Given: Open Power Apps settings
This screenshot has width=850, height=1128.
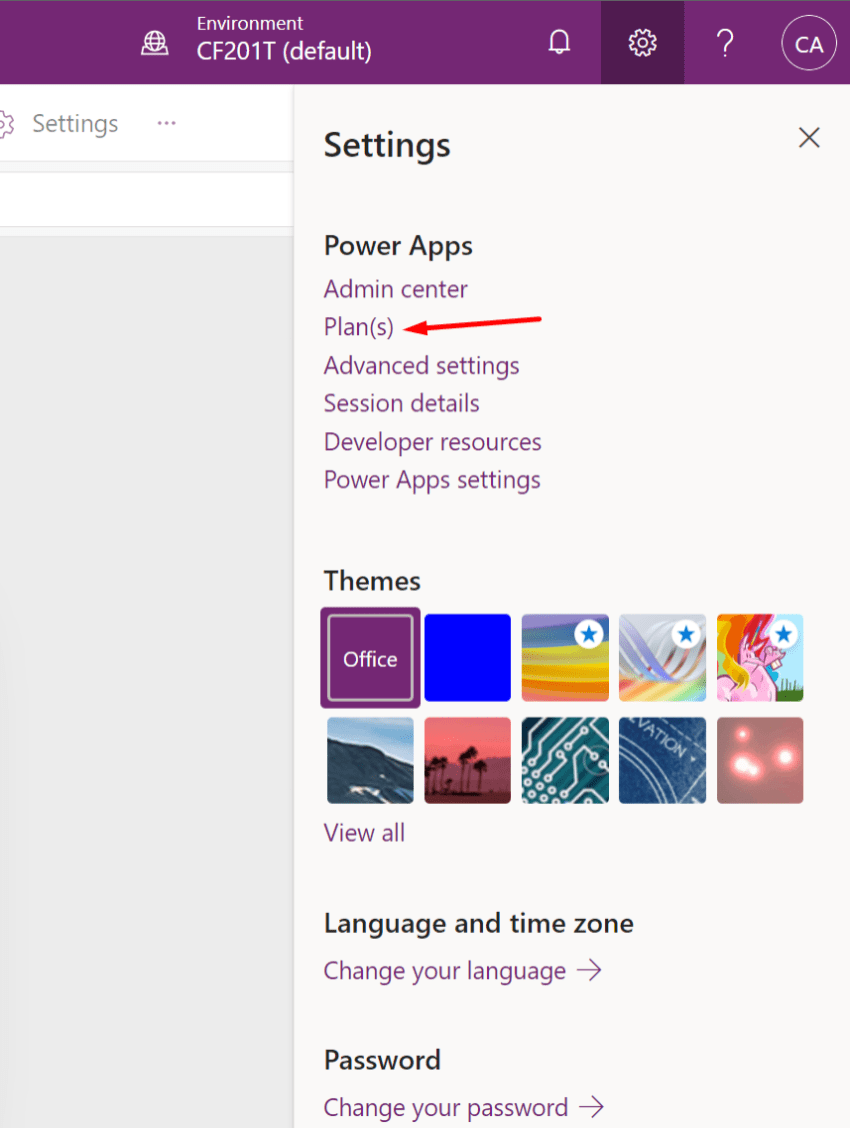Looking at the screenshot, I should click(432, 479).
